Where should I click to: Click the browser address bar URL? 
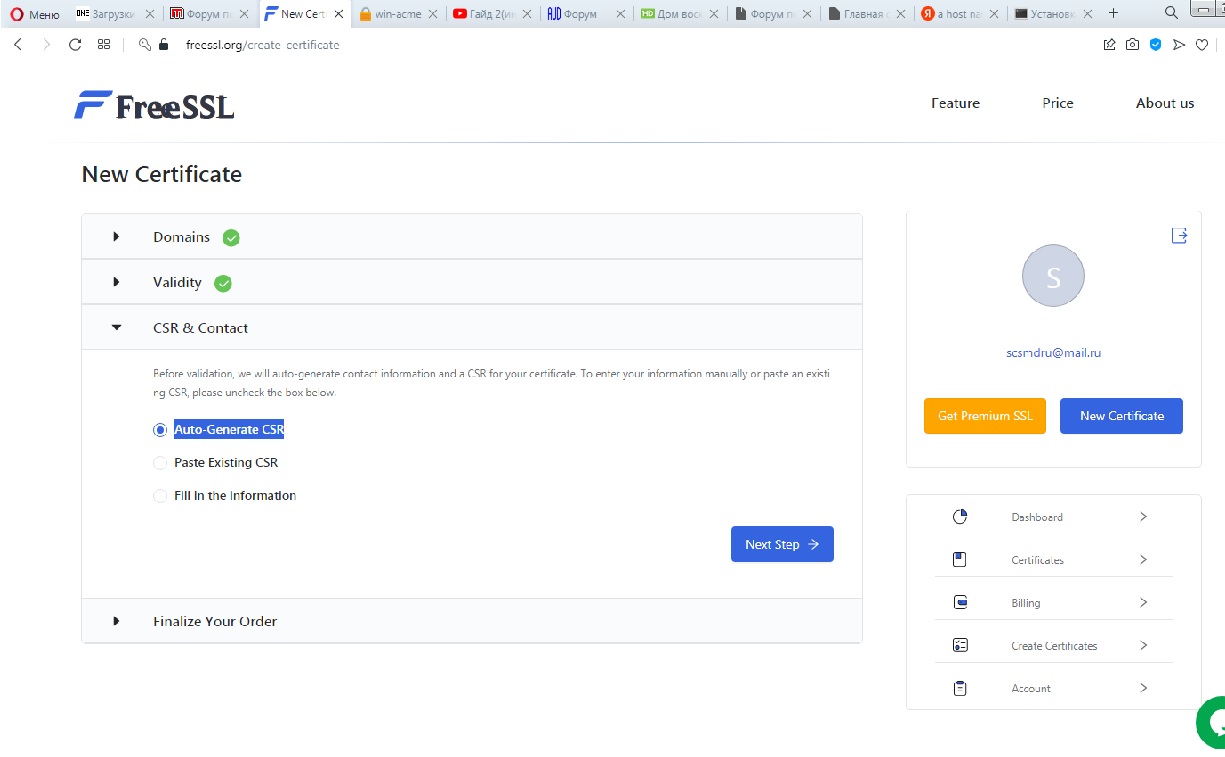262,45
